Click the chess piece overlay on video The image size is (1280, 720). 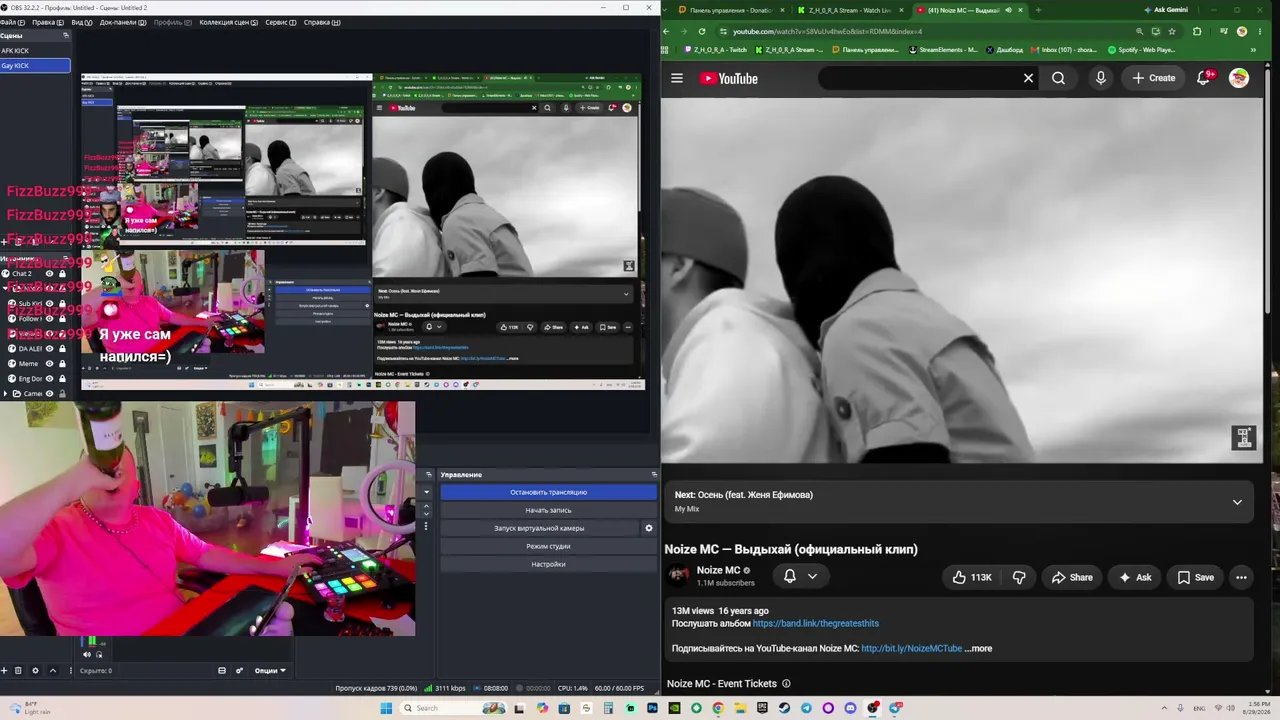(x=1243, y=437)
